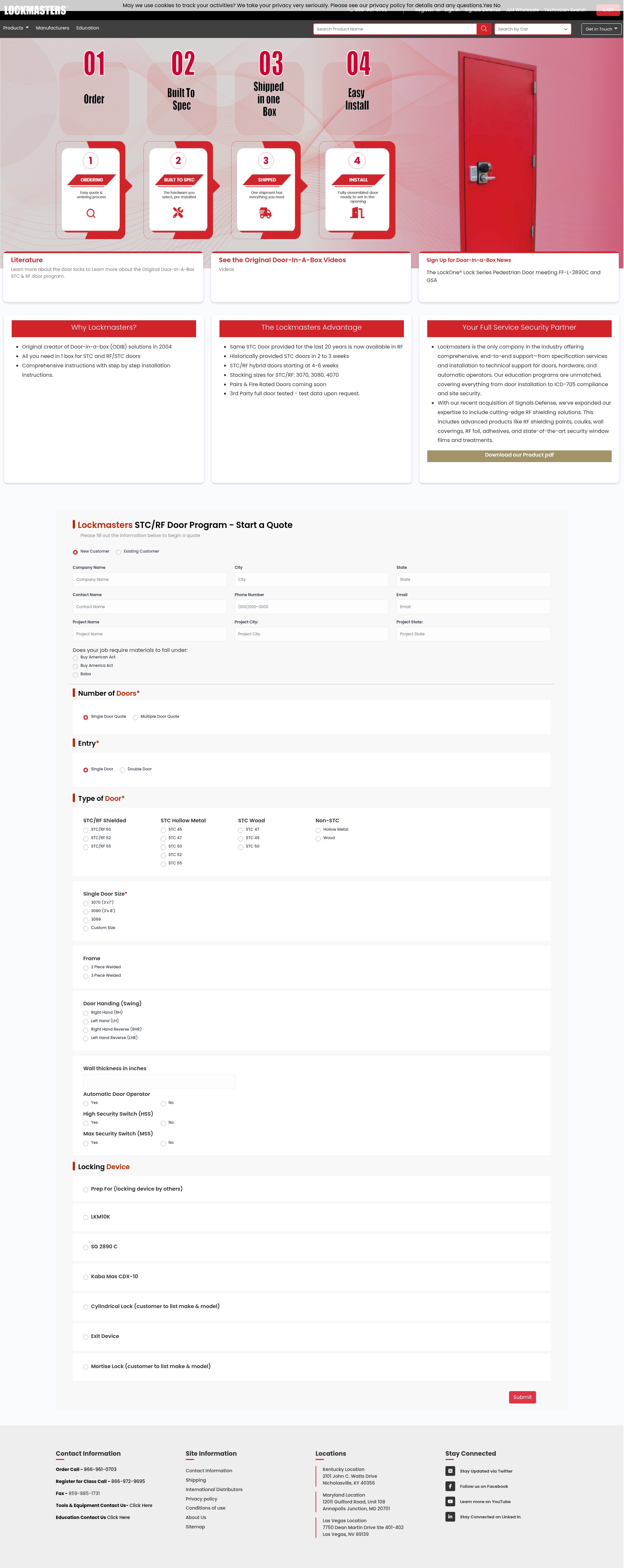The width and height of the screenshot is (624, 1568).
Task: Open the Shipping footer link
Action: coord(195,1480)
